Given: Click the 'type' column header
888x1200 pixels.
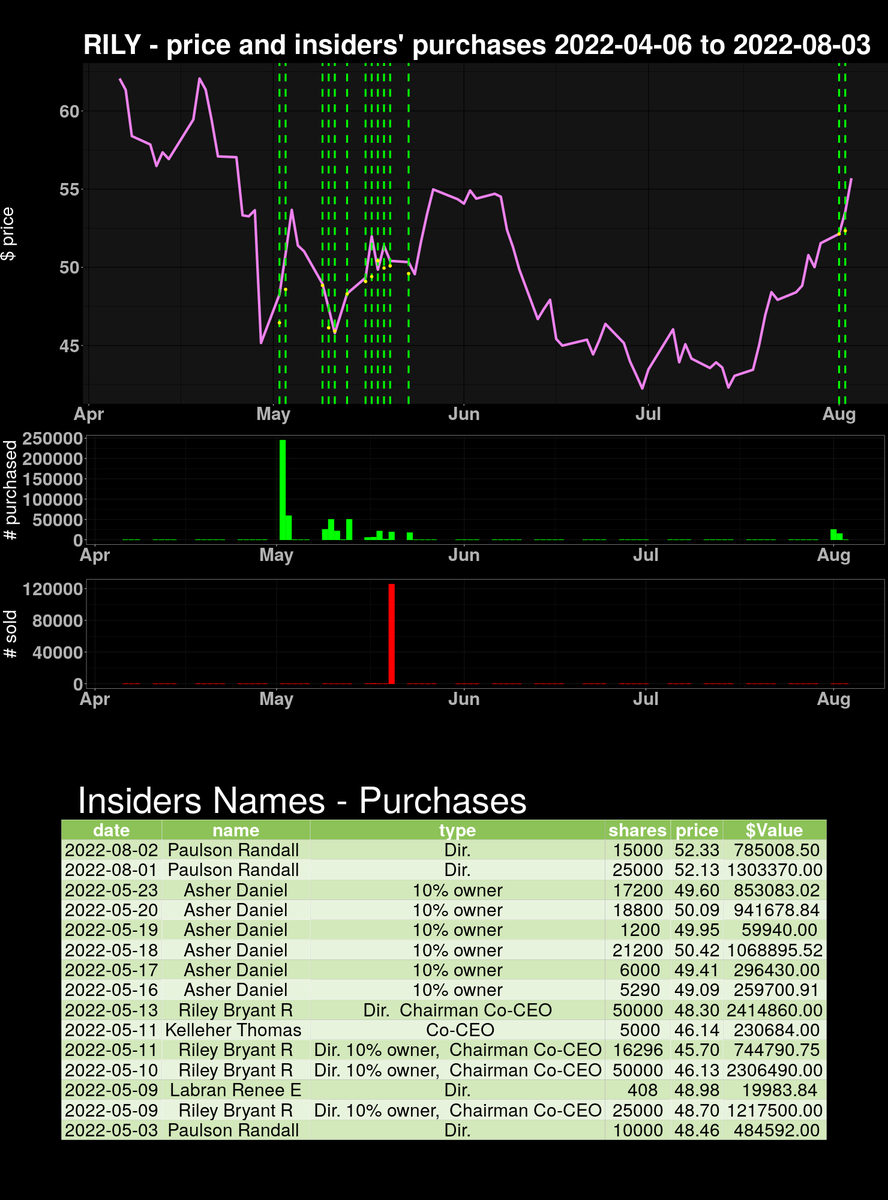Looking at the screenshot, I should [457, 830].
